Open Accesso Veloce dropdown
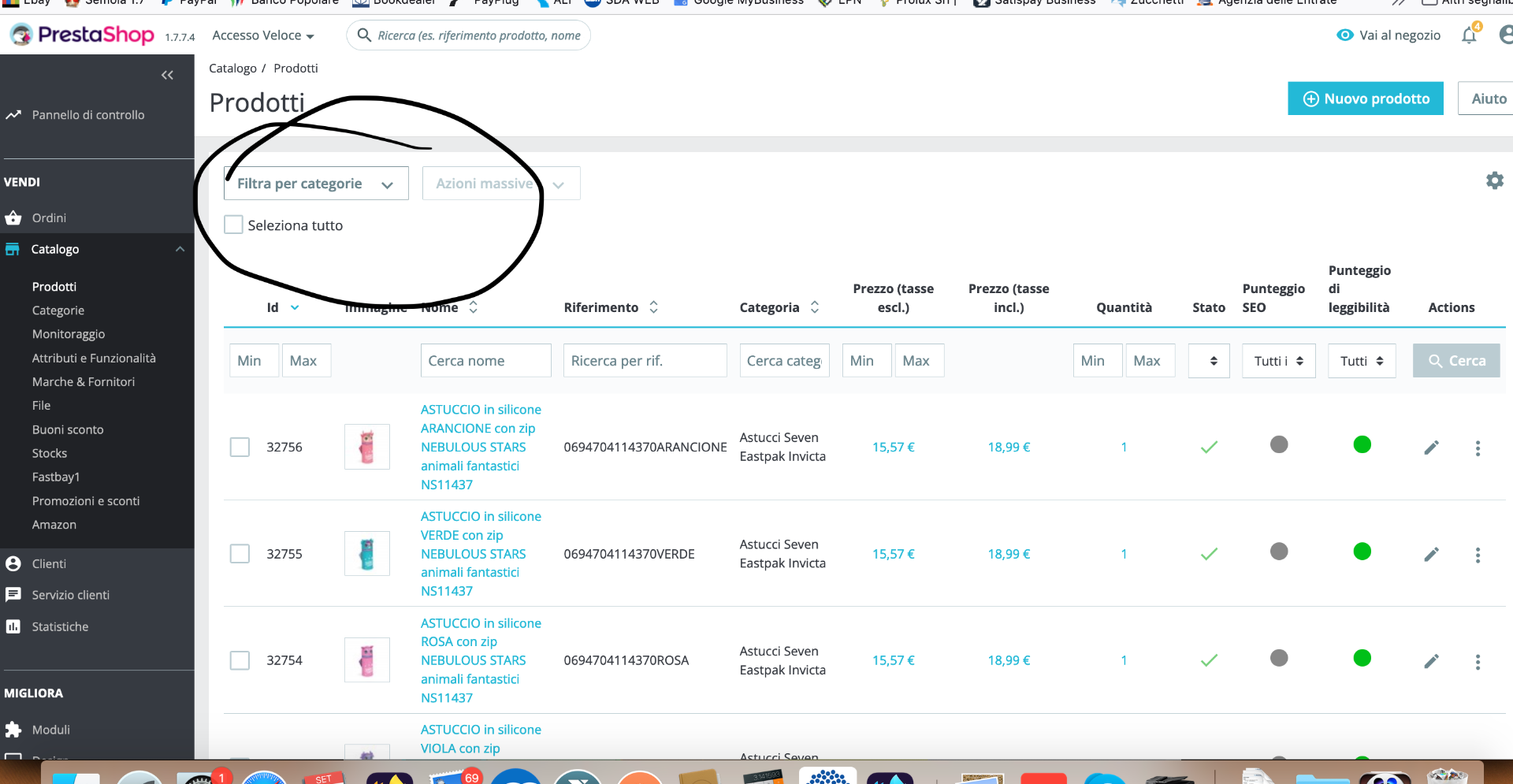 [263, 35]
